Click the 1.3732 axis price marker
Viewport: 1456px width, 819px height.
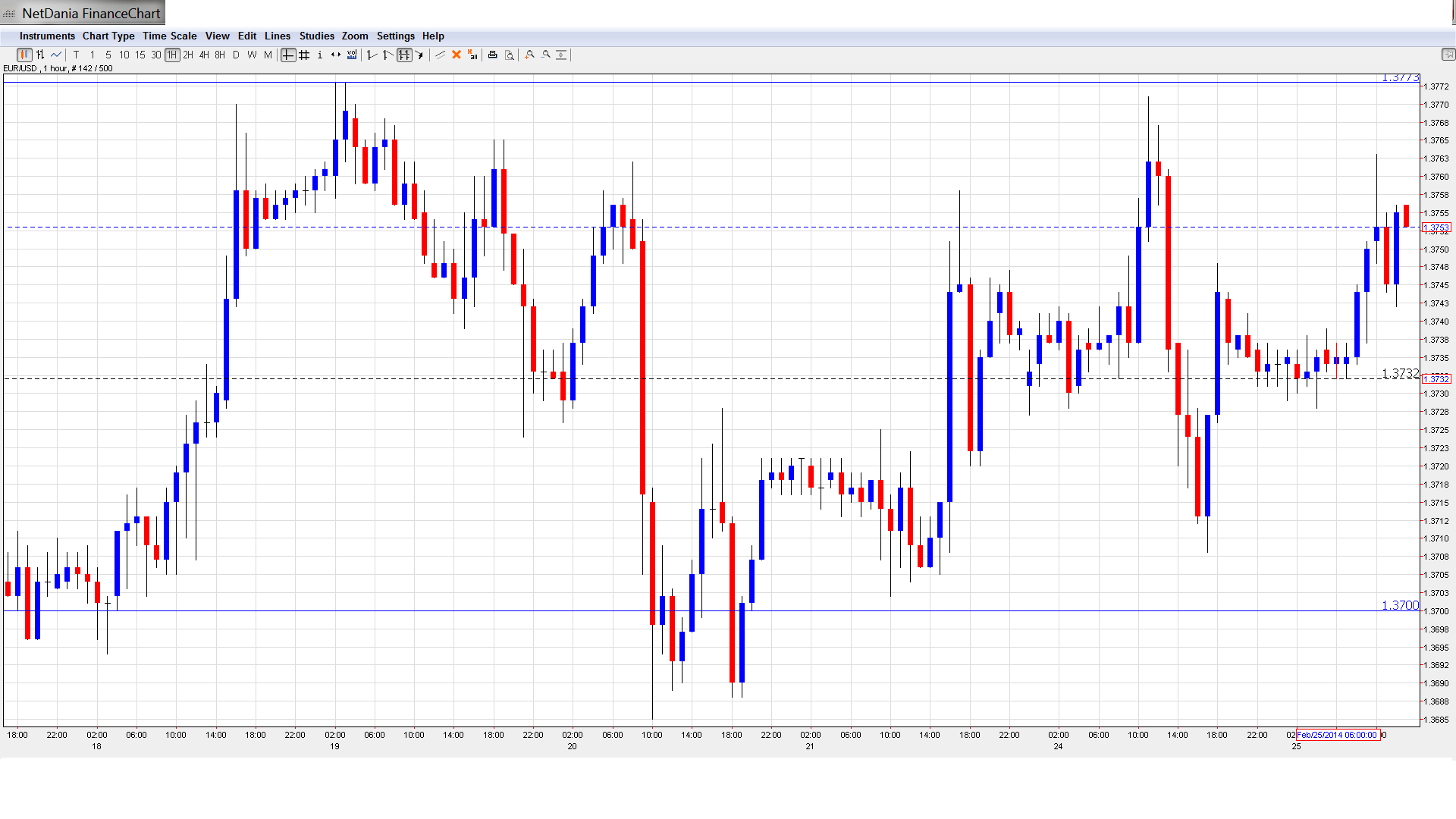coord(1436,378)
